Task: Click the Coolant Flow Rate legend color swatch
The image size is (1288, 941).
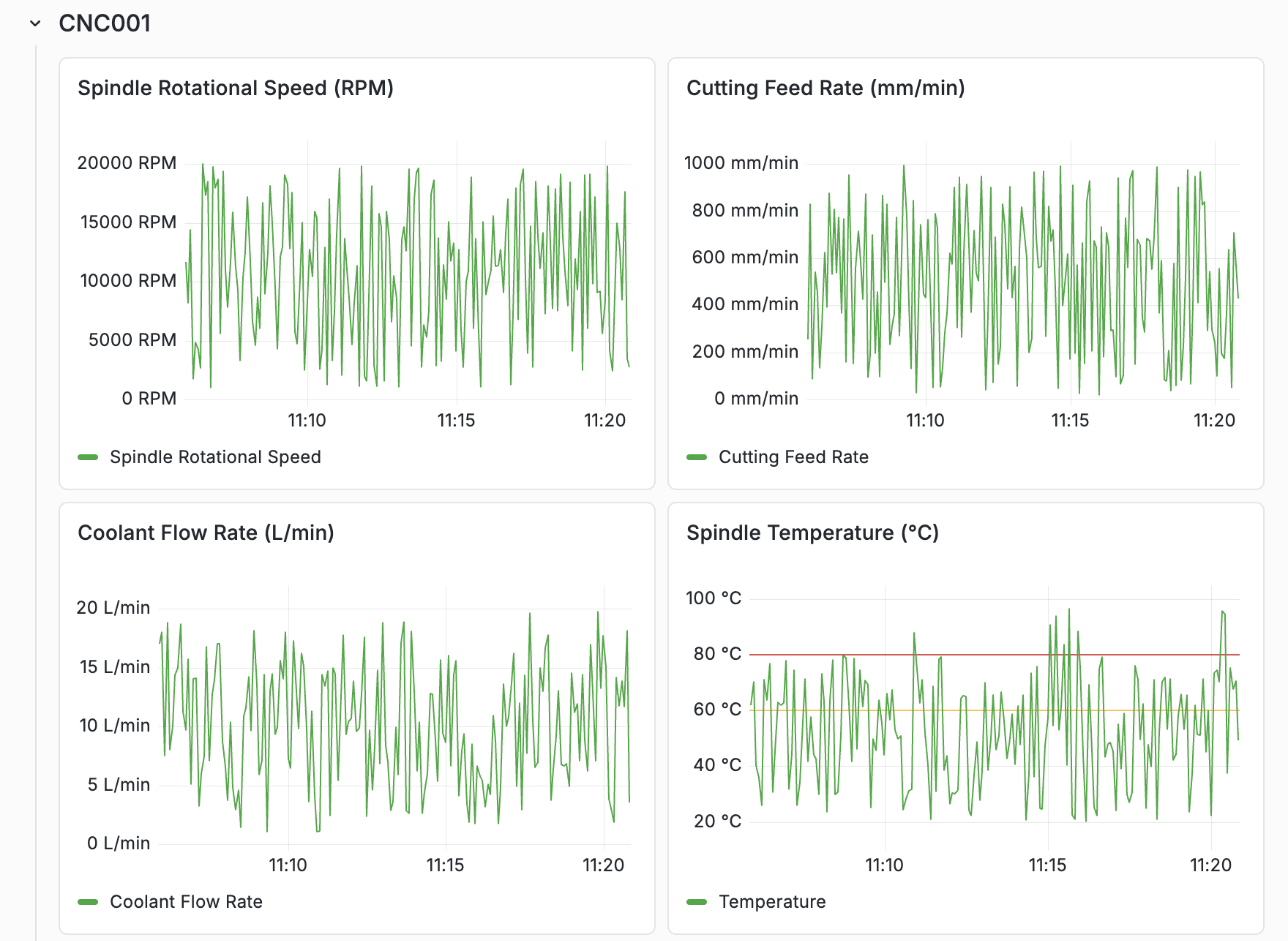Action: click(x=88, y=902)
